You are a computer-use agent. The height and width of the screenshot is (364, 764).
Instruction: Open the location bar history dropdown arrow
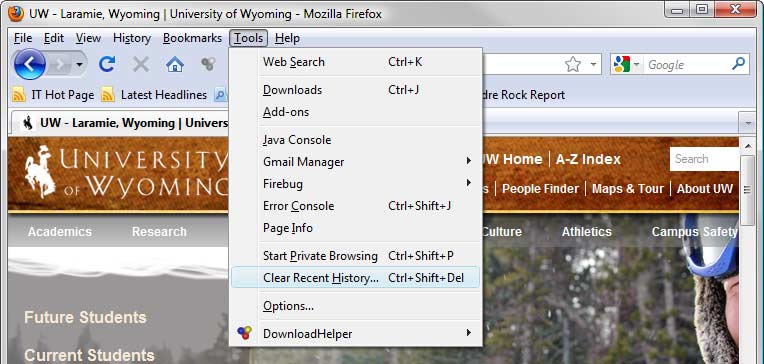593,64
